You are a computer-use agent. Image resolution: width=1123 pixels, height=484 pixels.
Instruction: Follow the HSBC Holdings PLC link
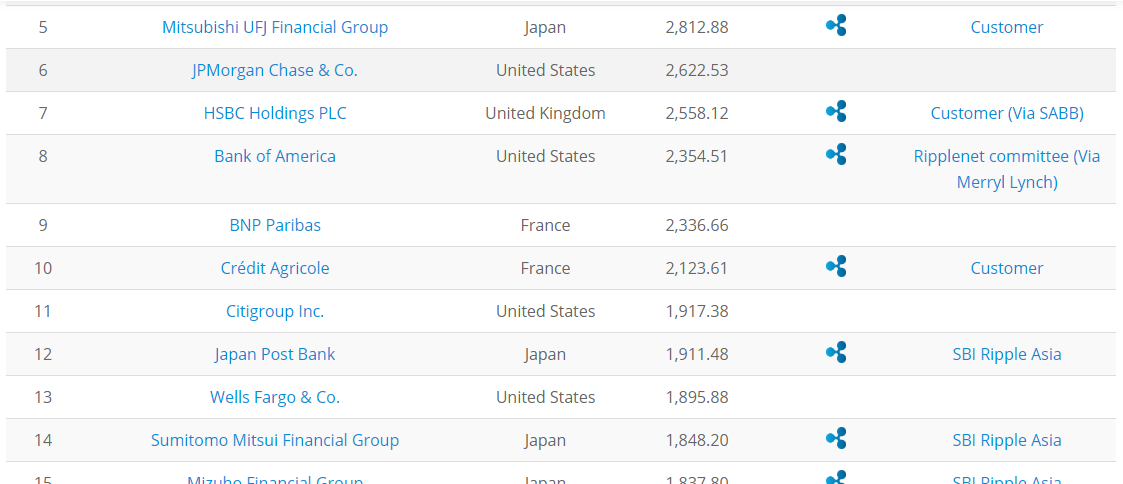(x=275, y=113)
